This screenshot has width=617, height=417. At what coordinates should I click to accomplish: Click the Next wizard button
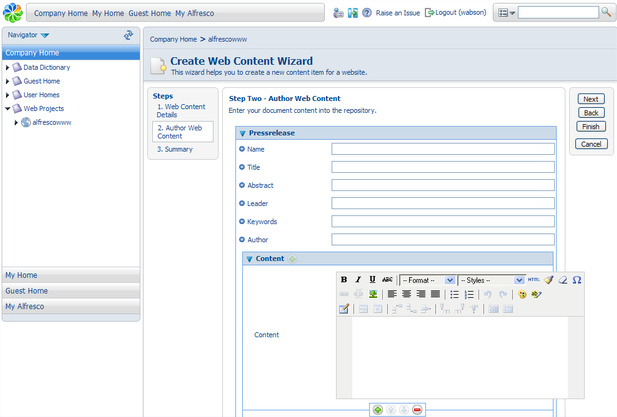[591, 99]
